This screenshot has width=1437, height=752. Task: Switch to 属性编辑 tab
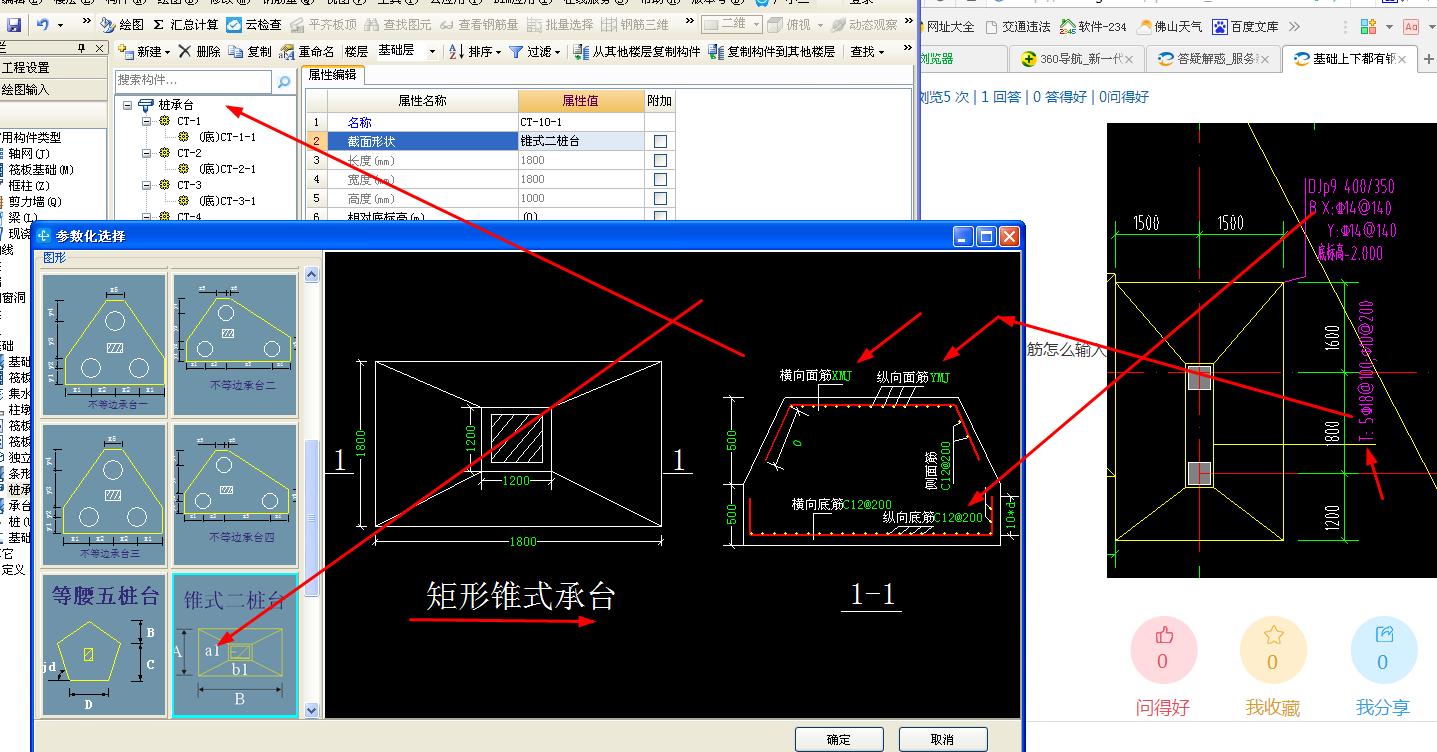[x=333, y=75]
